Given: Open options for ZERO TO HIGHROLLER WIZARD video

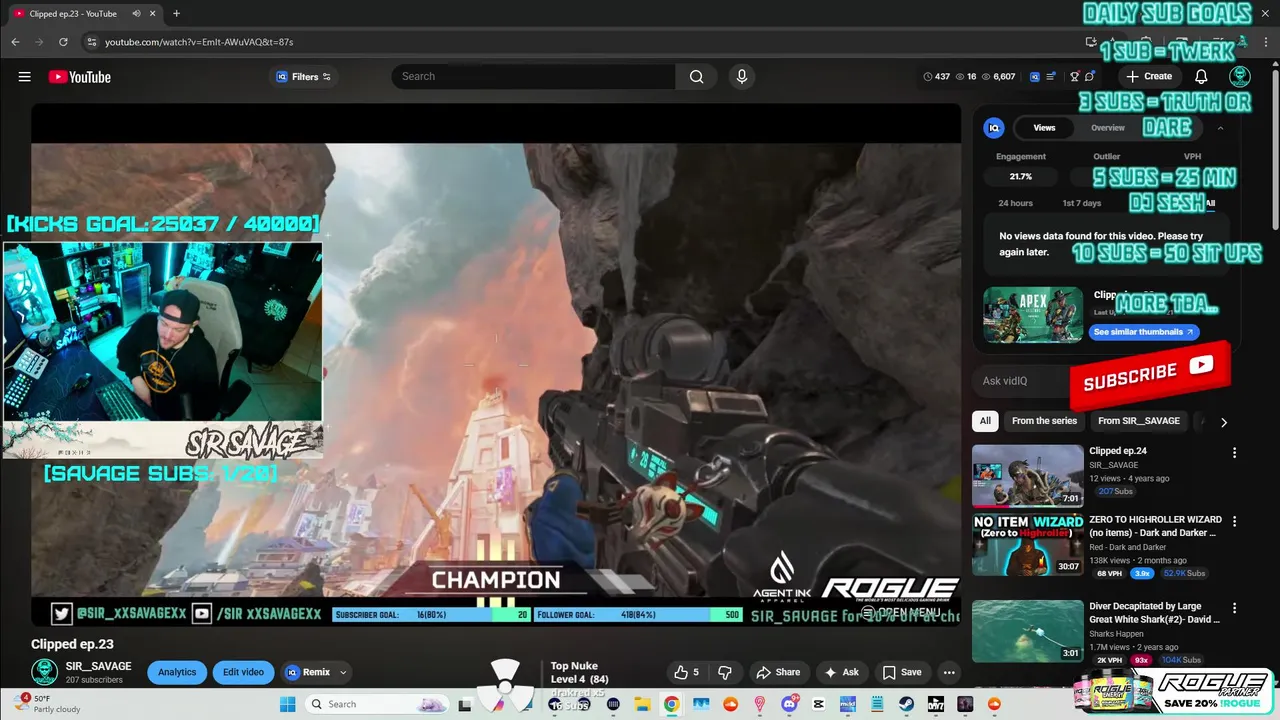Looking at the screenshot, I should [1234, 522].
